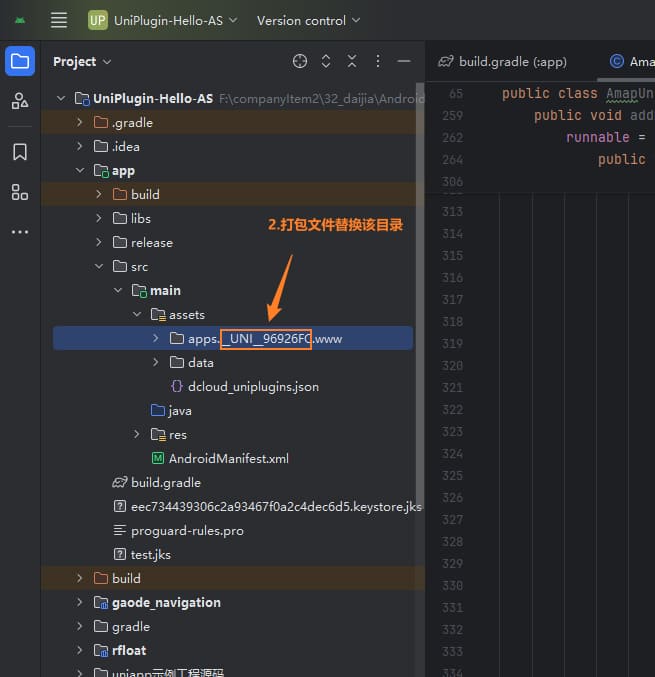Select AndroidManifest.xml in project tree
The height and width of the screenshot is (677, 655).
(x=228, y=459)
